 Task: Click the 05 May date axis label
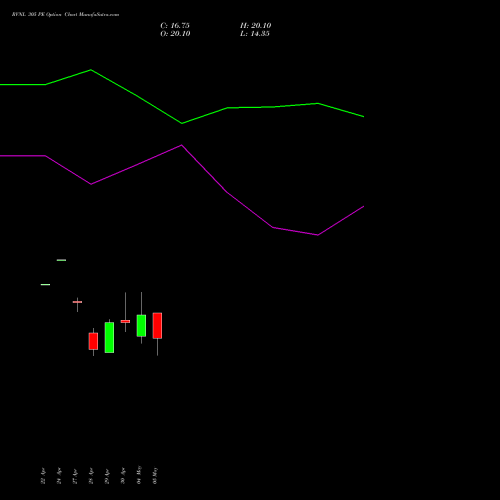tap(155, 475)
